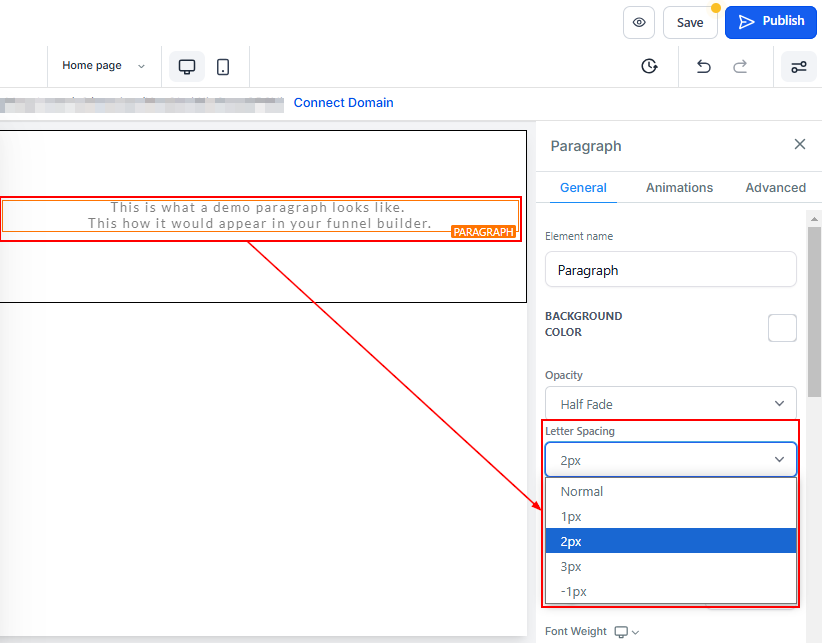Open the Advanced tab

(775, 188)
